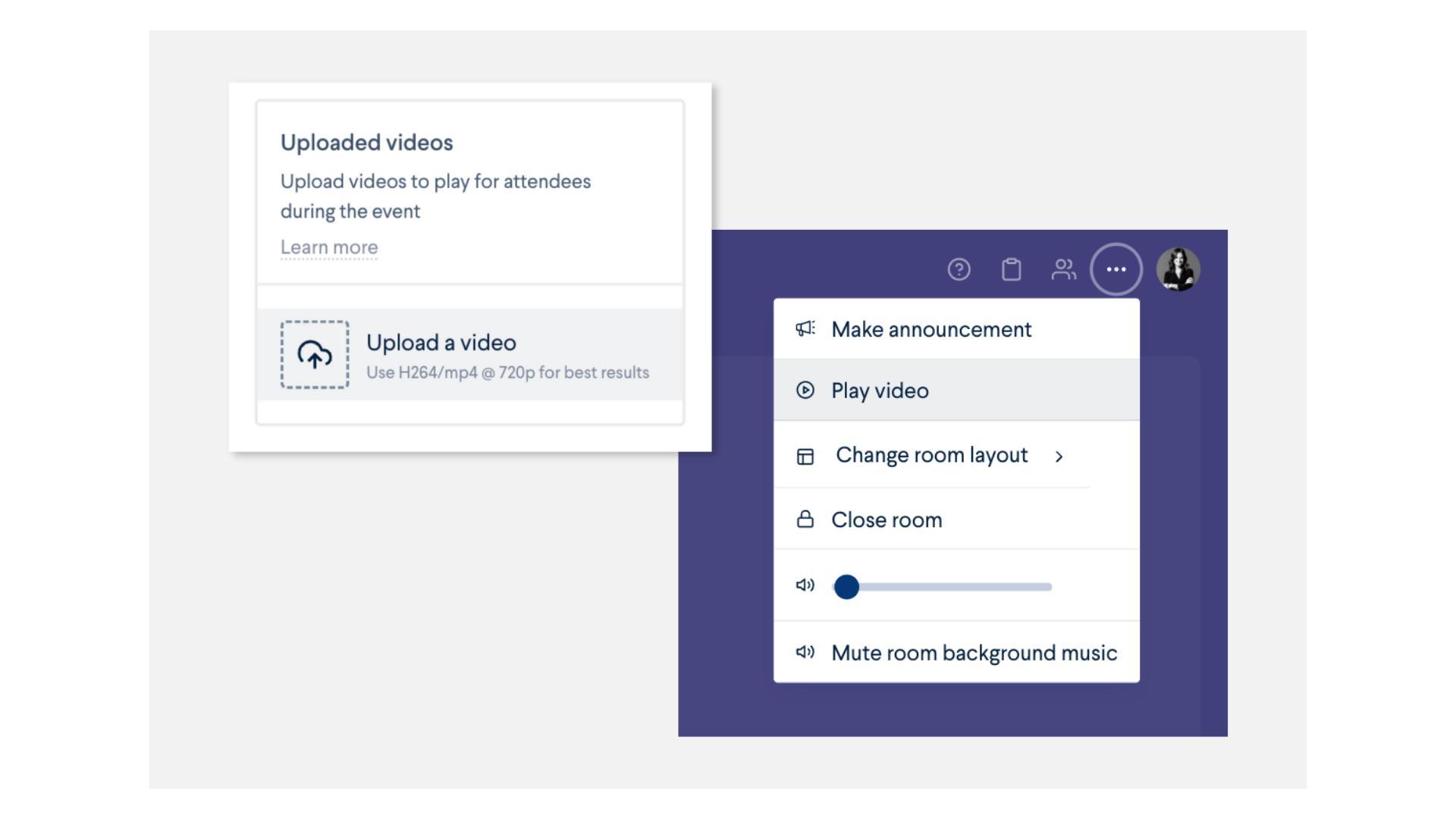
Task: Open the help question mark icon
Action: tap(959, 269)
